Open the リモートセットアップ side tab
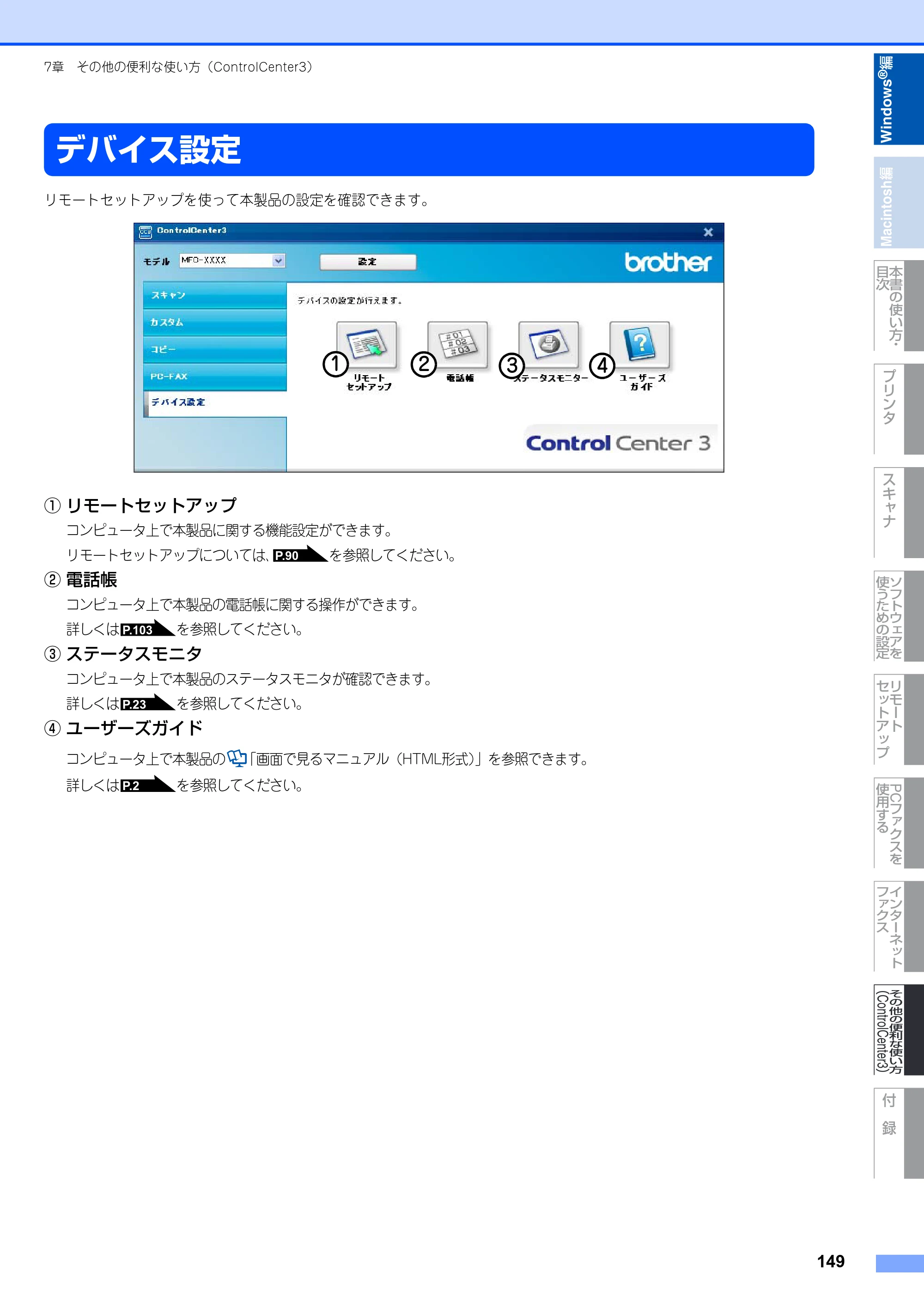 point(899,719)
